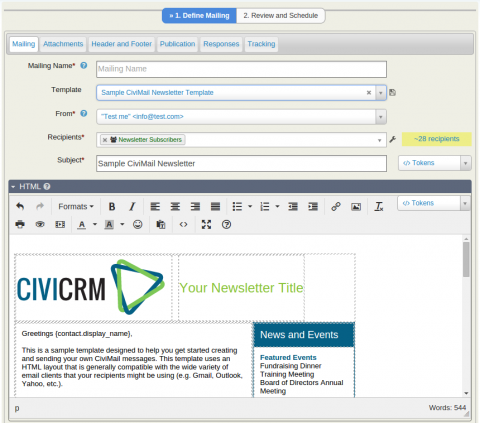
Task: Go to Define Mailing step
Action: (199, 16)
